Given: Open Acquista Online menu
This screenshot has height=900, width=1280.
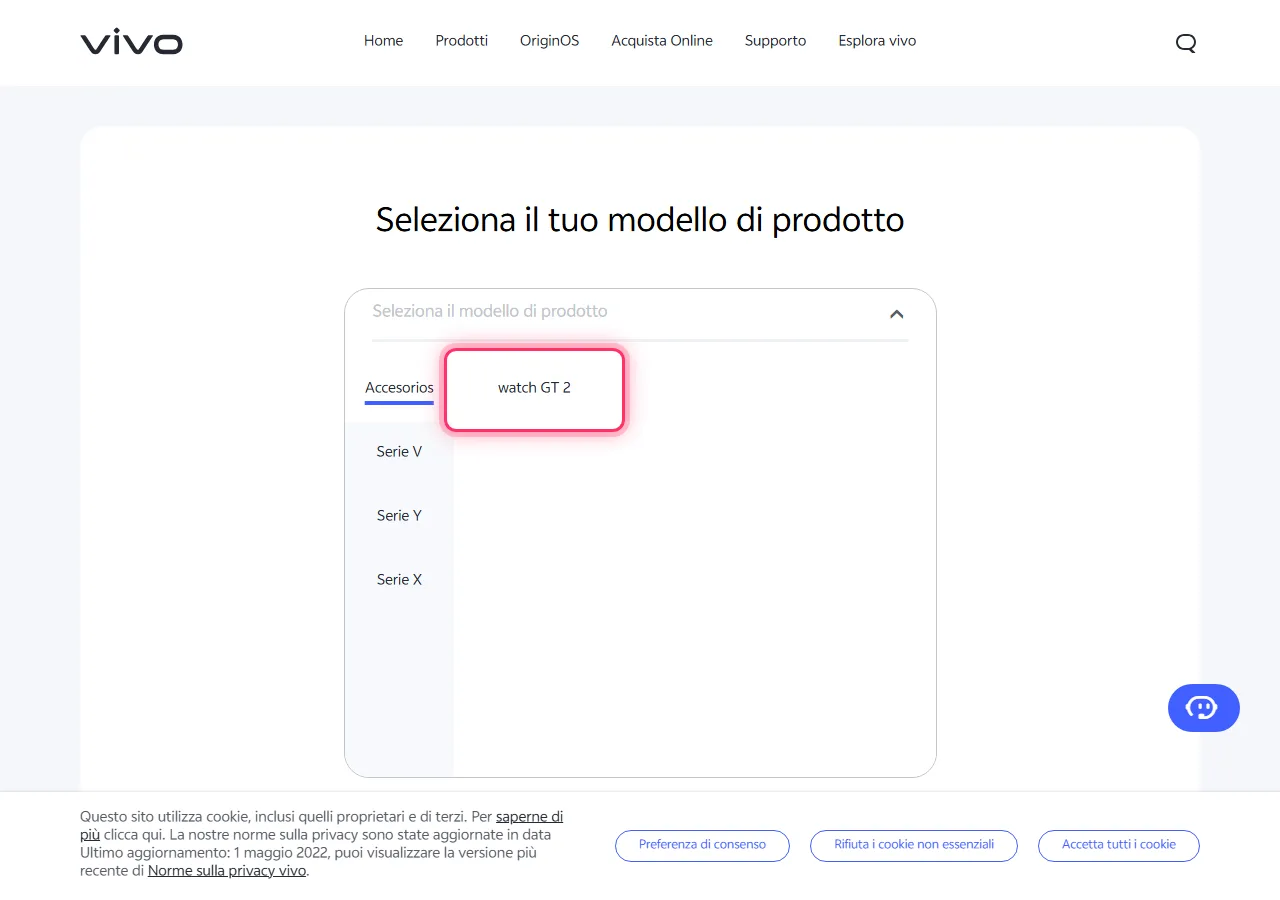Looking at the screenshot, I should [662, 41].
